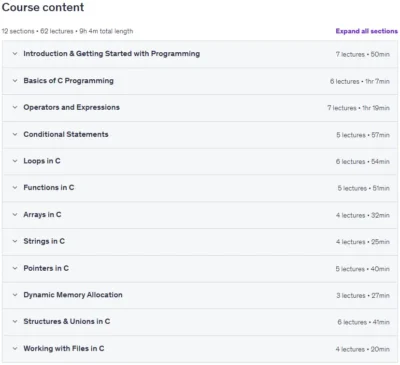Expand chevron beside Introduction & Getting Started

point(15,54)
